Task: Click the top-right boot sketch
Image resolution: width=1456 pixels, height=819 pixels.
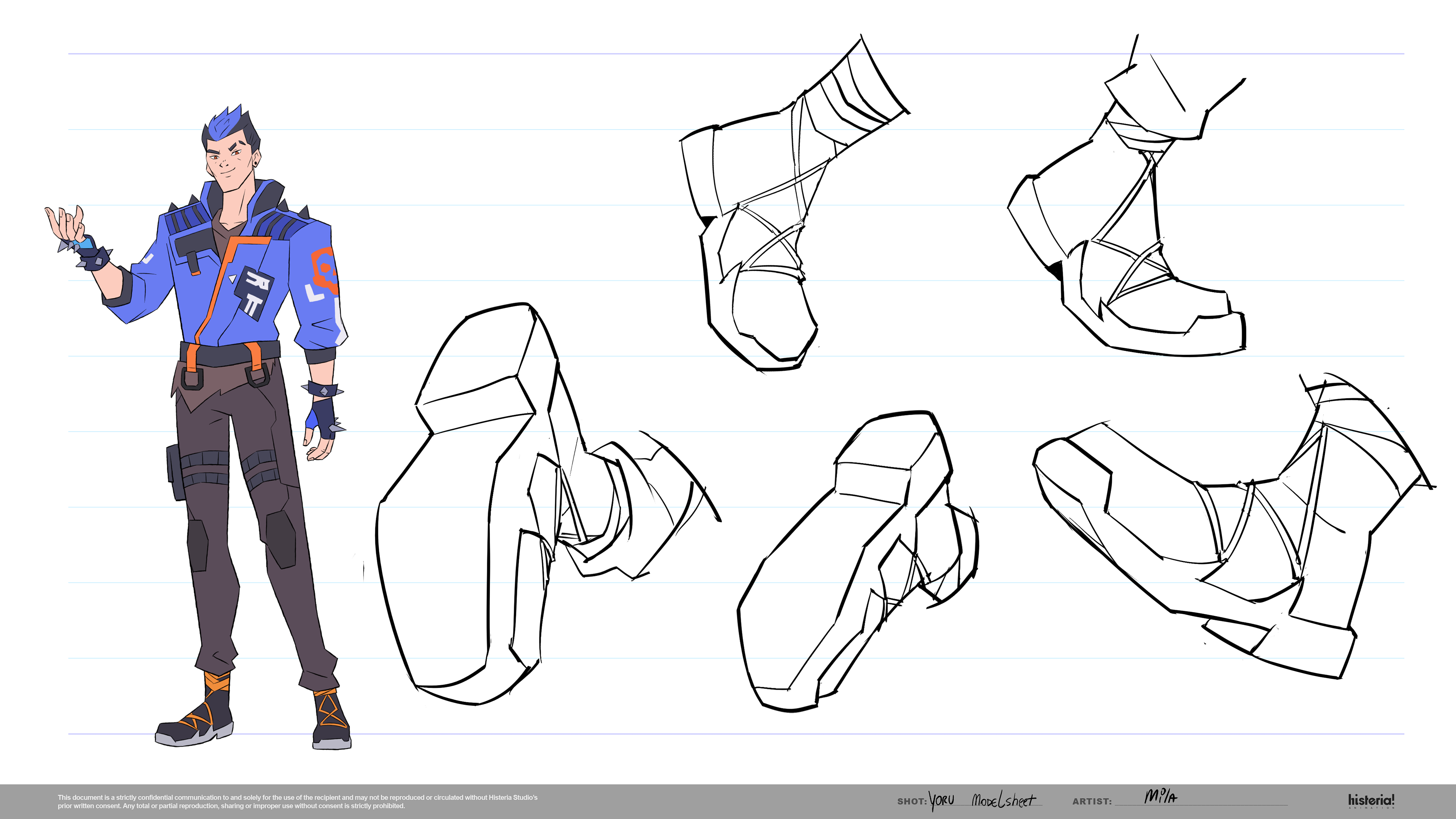Action: (1125, 226)
